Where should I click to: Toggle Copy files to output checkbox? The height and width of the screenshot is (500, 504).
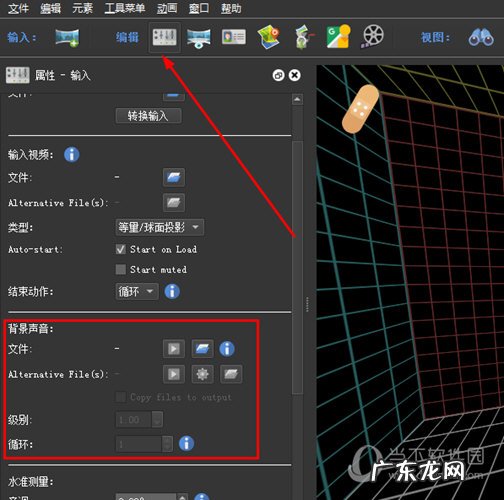(x=121, y=397)
